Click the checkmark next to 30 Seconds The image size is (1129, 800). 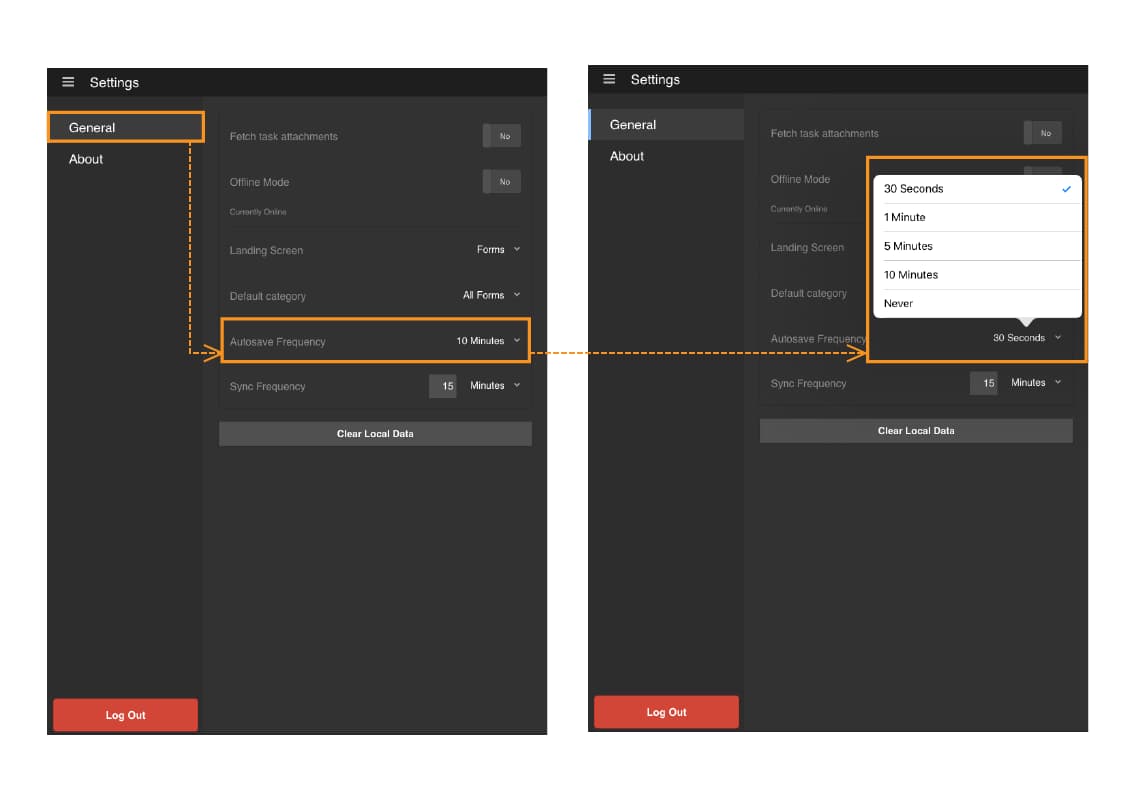pos(1067,189)
